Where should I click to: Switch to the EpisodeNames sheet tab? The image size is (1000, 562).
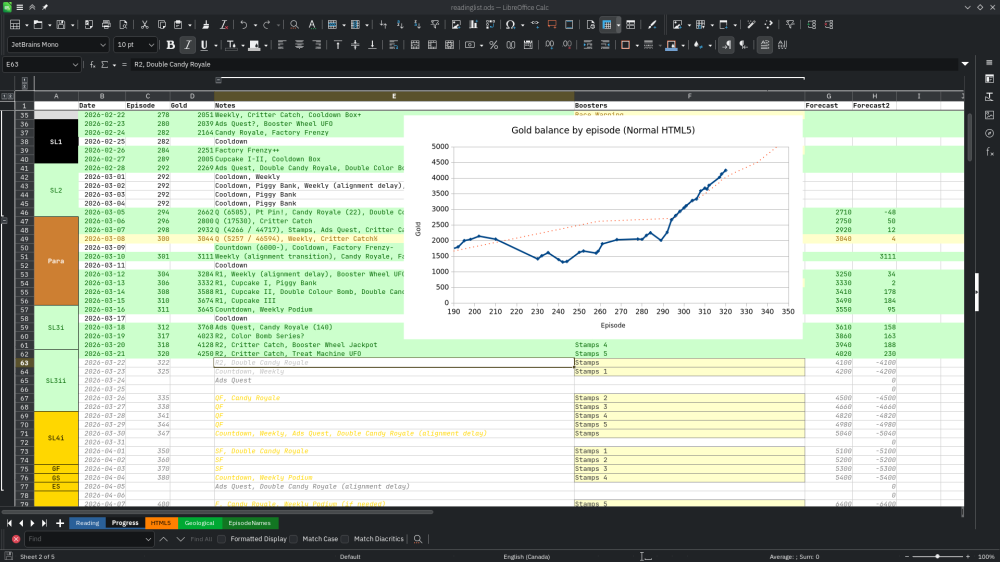pyautogui.click(x=249, y=523)
